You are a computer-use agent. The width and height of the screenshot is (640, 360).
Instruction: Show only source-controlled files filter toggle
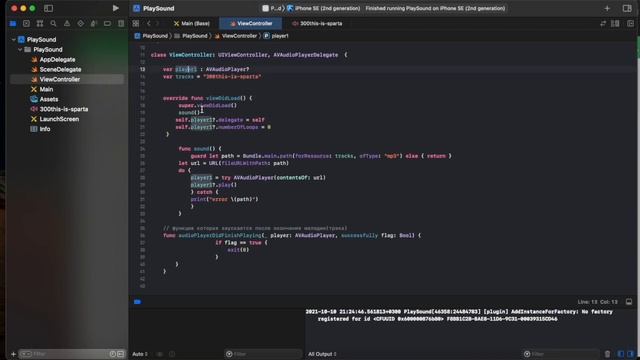[120, 354]
